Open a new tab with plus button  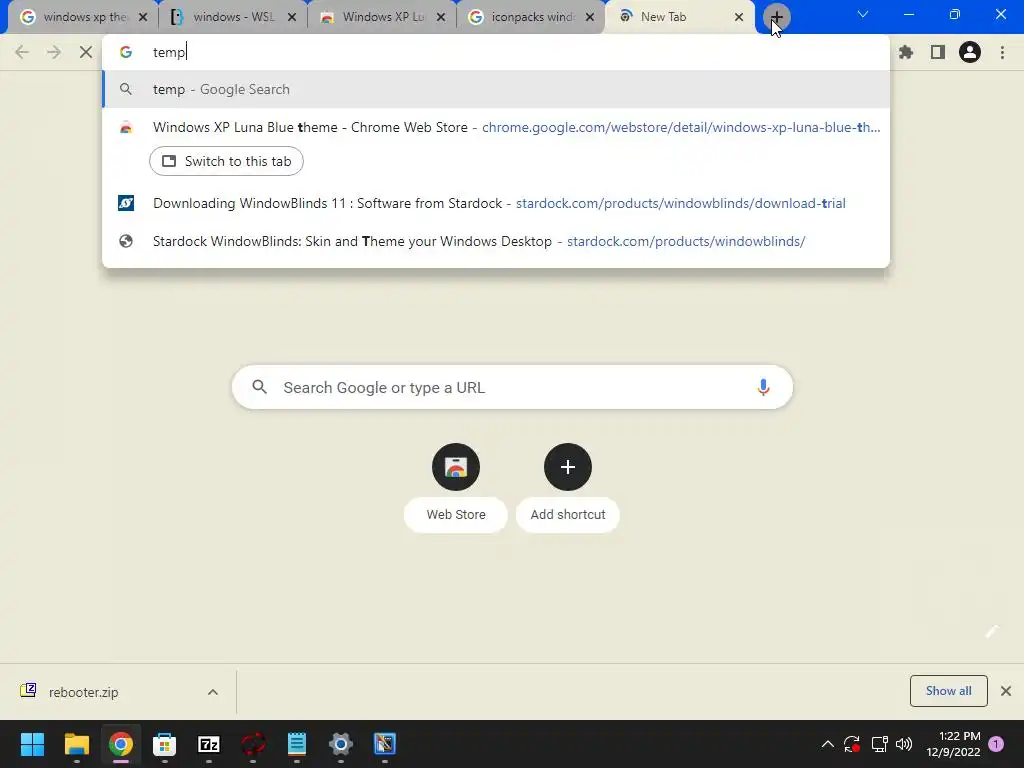pos(776,17)
